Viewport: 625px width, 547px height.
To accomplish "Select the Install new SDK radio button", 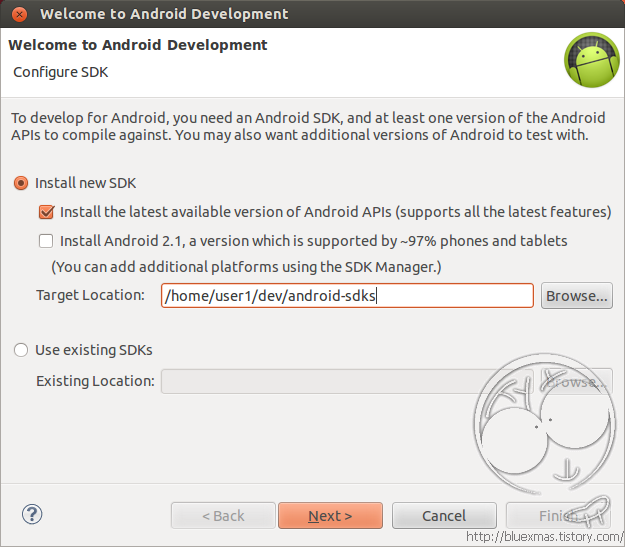I will (x=21, y=183).
